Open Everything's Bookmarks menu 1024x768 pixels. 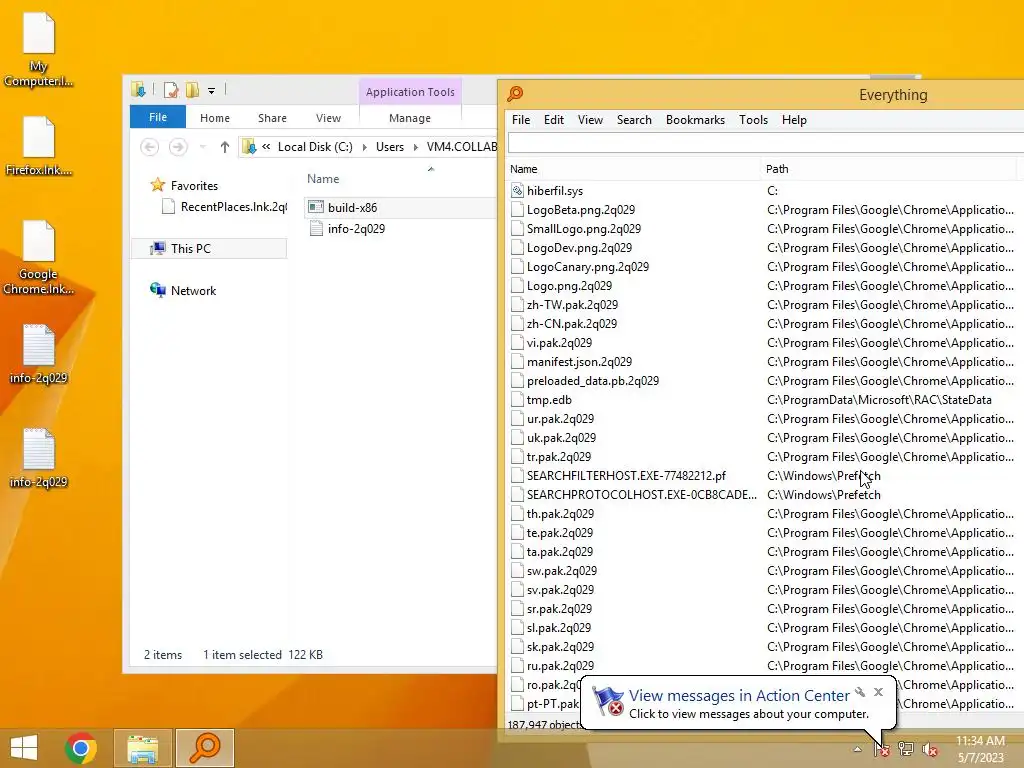696,120
